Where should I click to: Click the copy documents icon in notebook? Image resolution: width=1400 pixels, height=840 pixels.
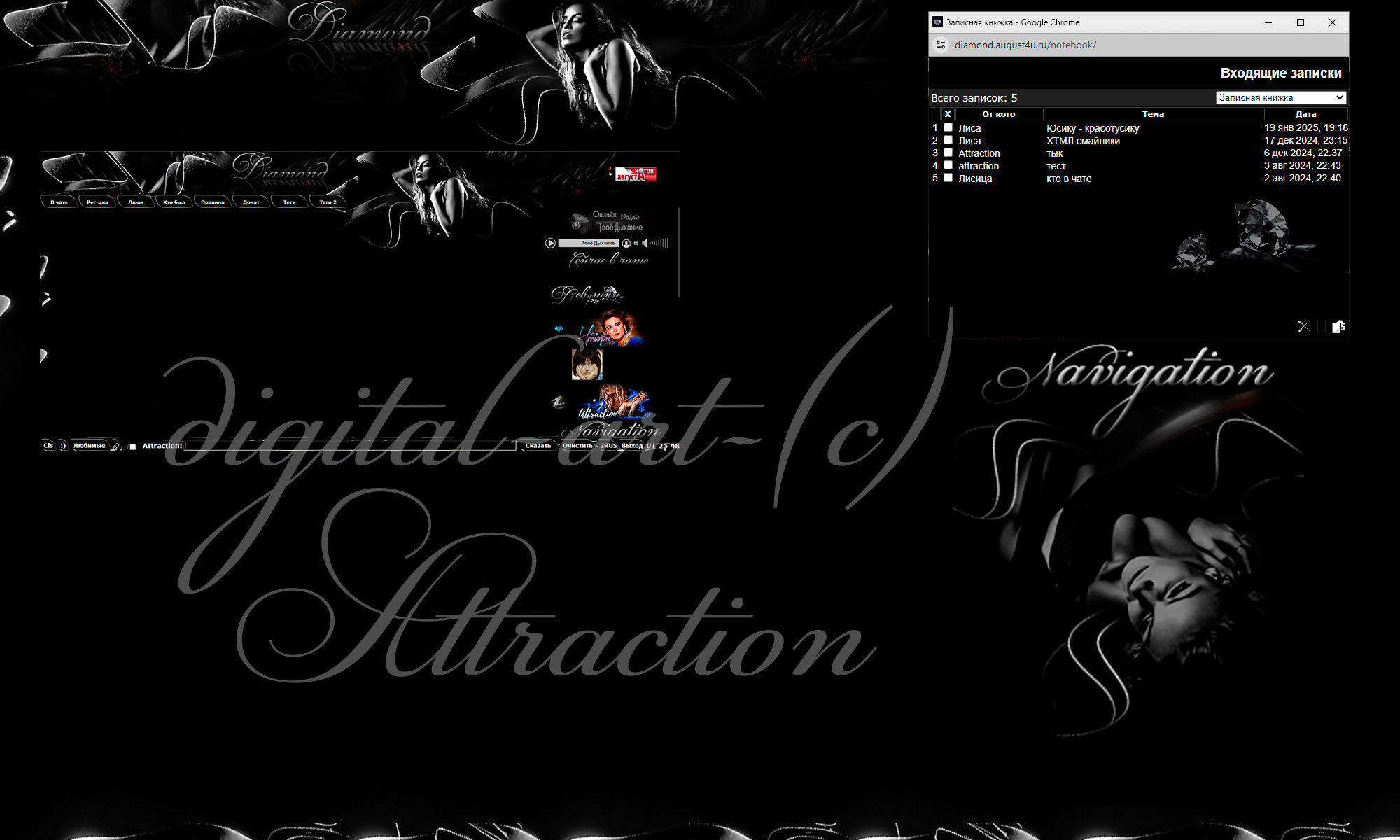(1338, 327)
